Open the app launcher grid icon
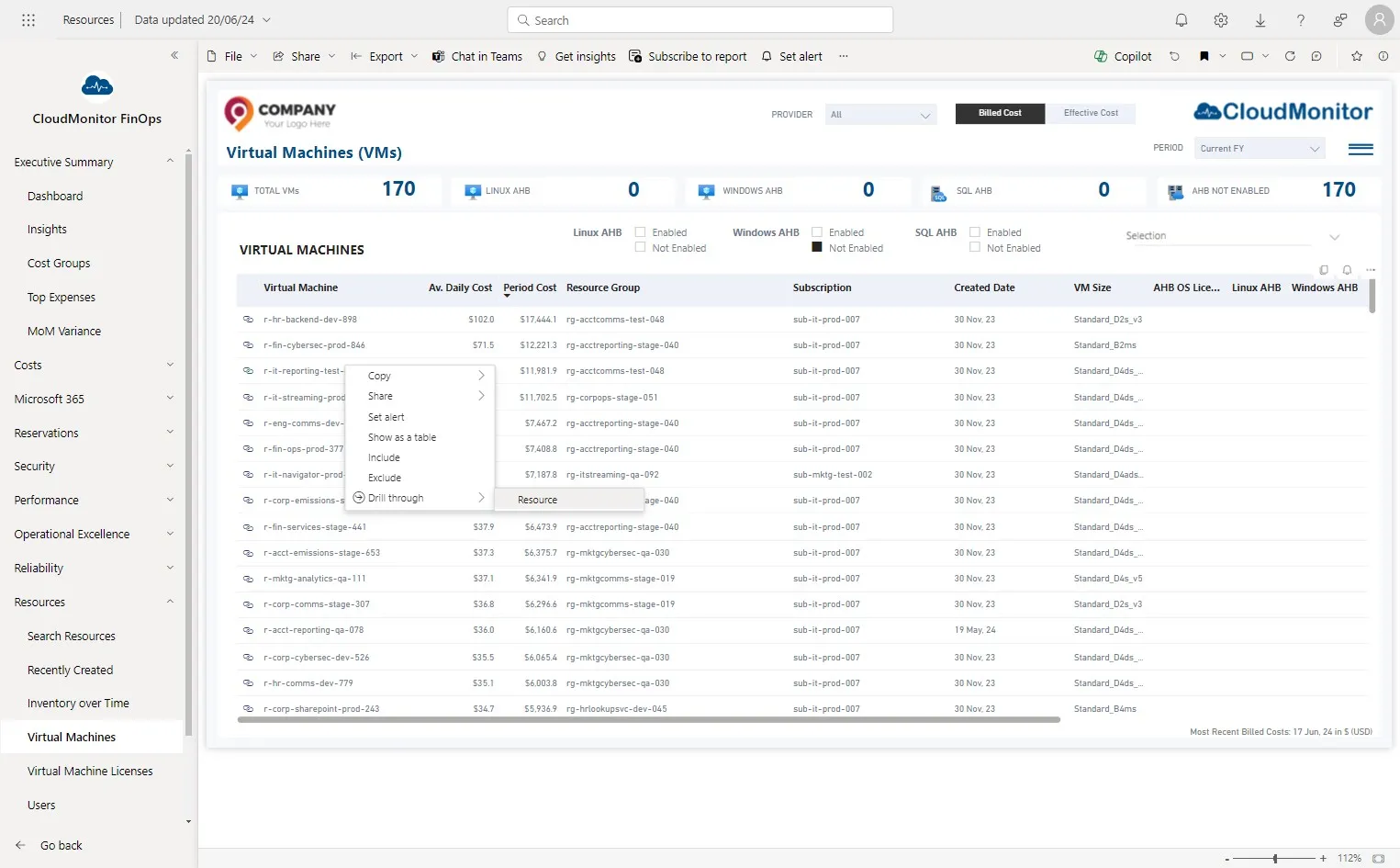1400x868 pixels. coord(28,19)
